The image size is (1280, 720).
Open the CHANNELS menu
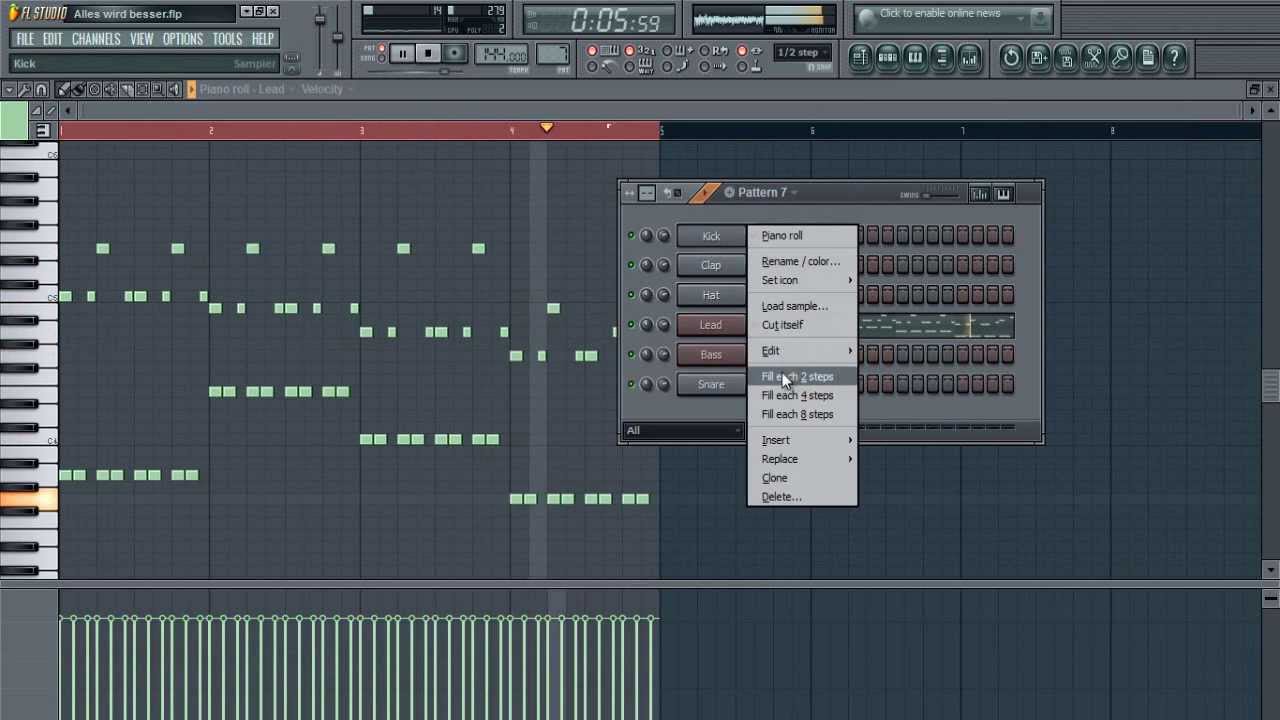click(x=96, y=39)
